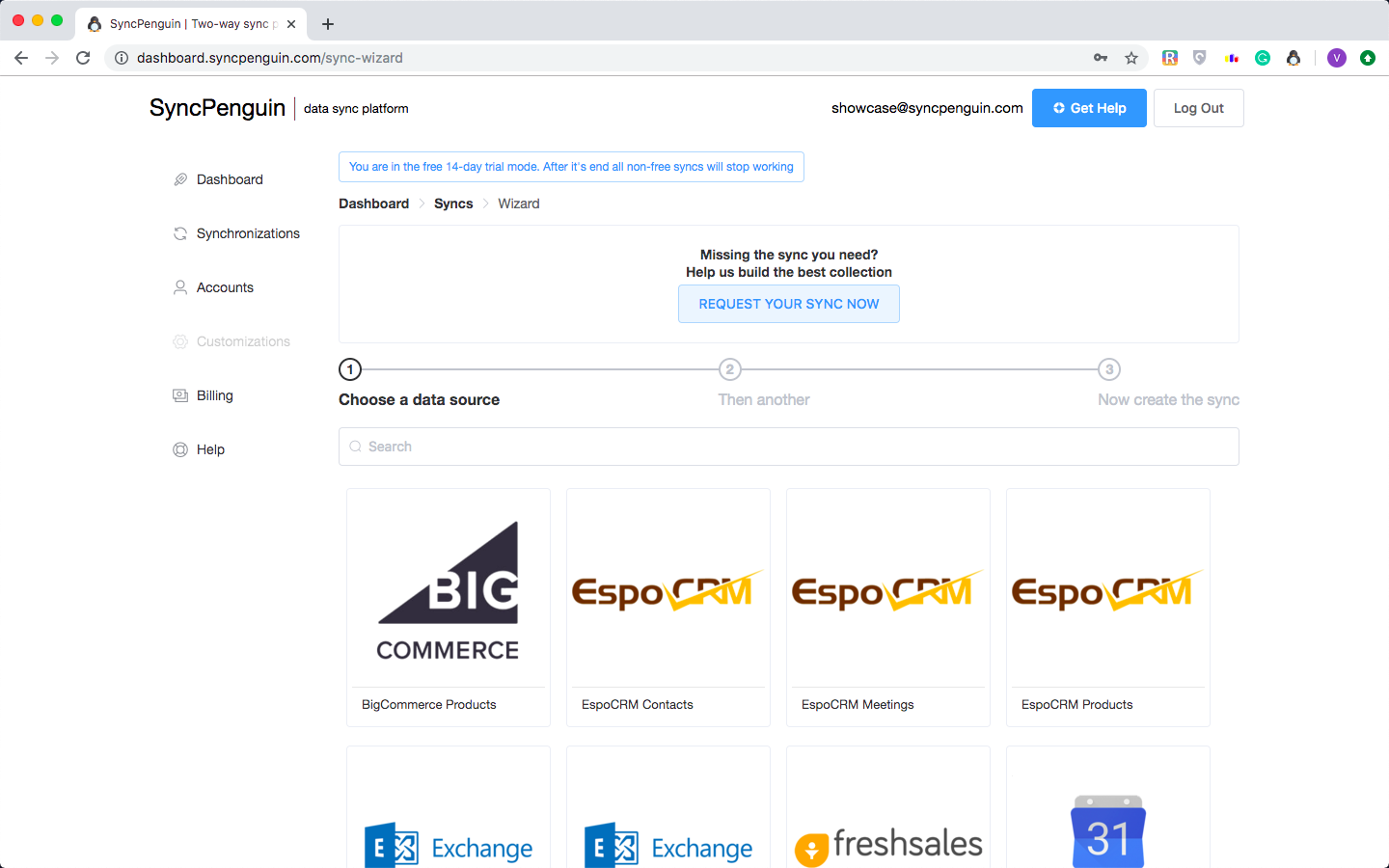1389x868 pixels.
Task: Click the Help lifebuoy icon
Action: coord(180,449)
